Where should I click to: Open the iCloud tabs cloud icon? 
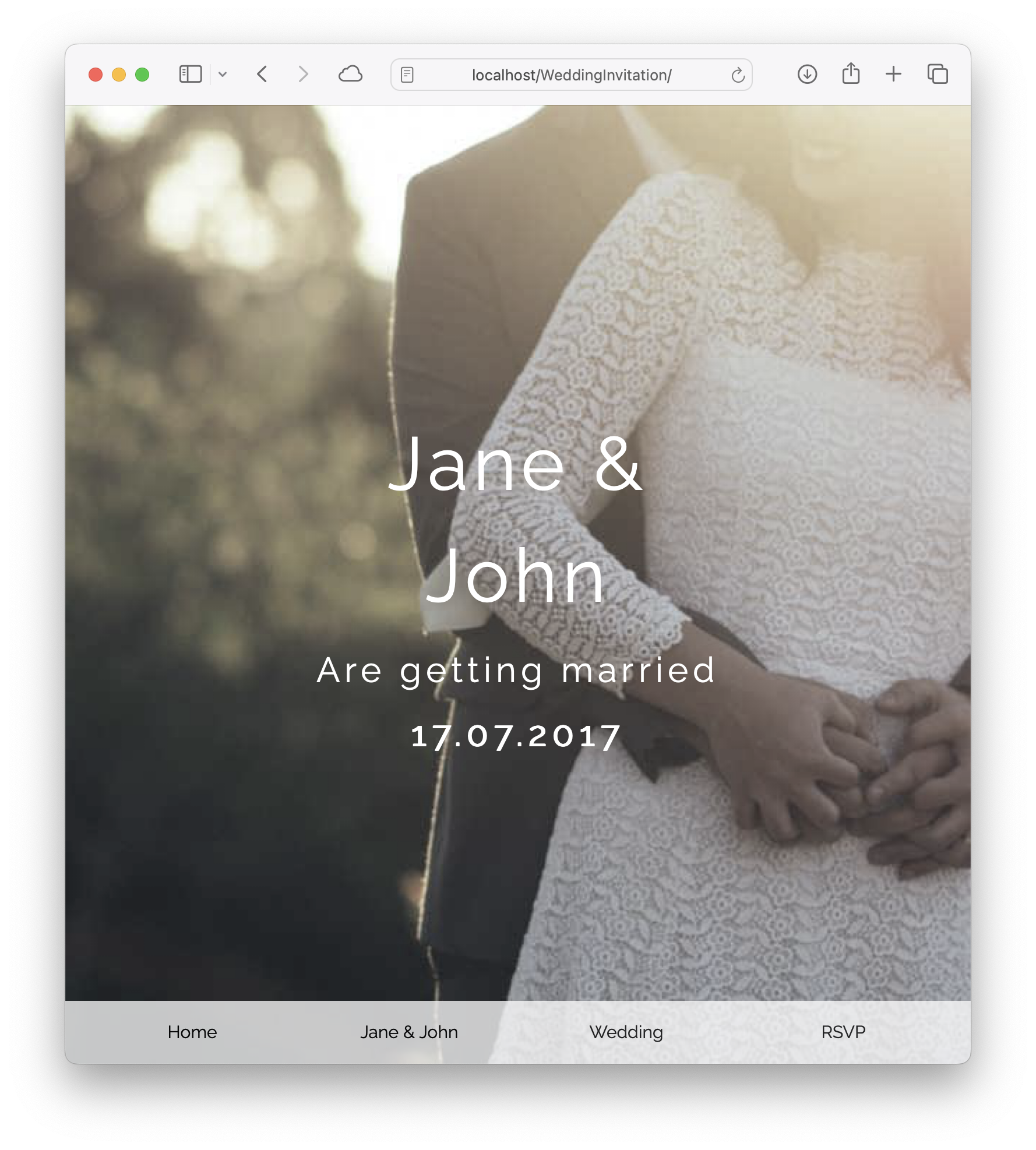(x=350, y=75)
